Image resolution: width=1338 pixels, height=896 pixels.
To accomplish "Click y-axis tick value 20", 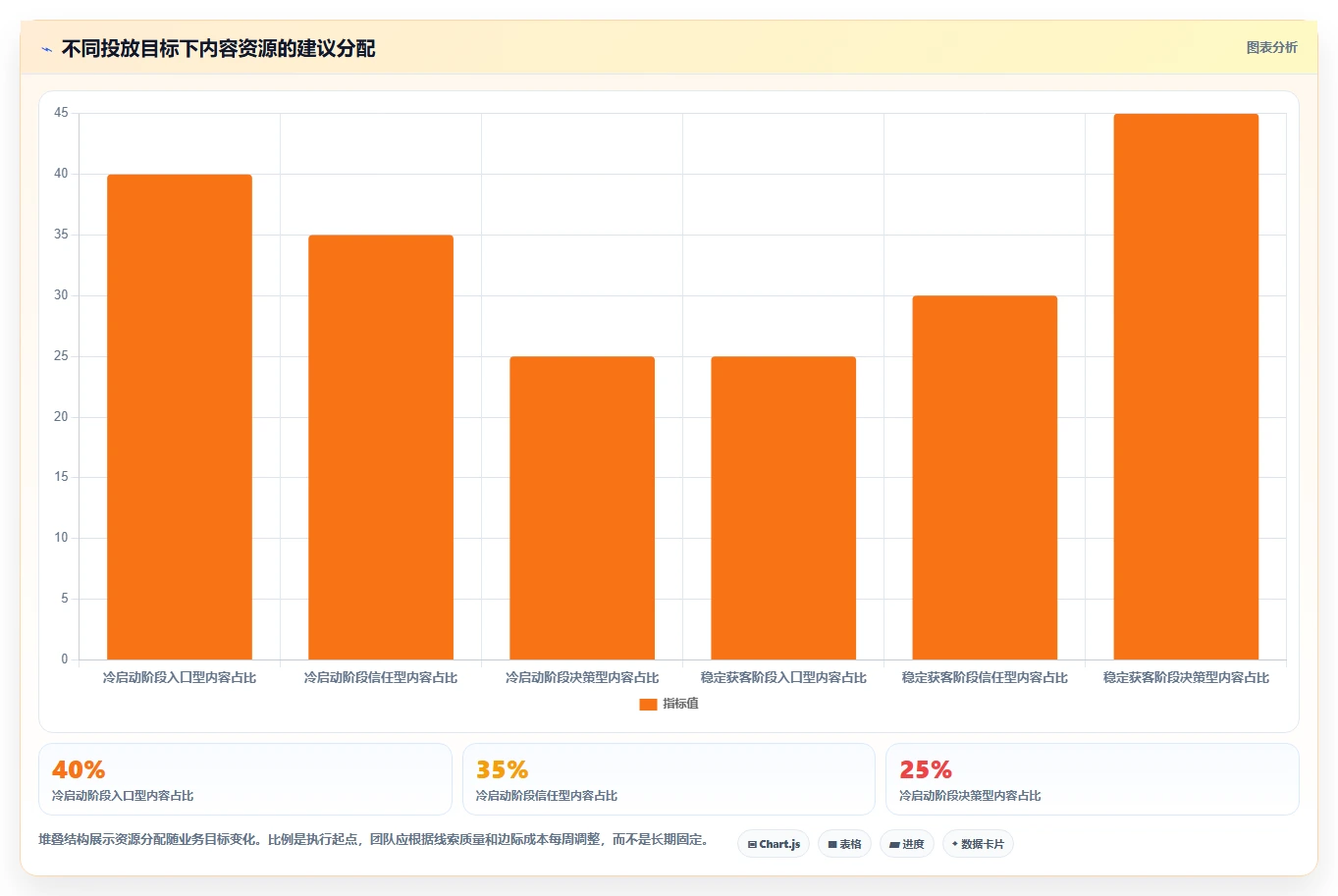I will (x=61, y=417).
